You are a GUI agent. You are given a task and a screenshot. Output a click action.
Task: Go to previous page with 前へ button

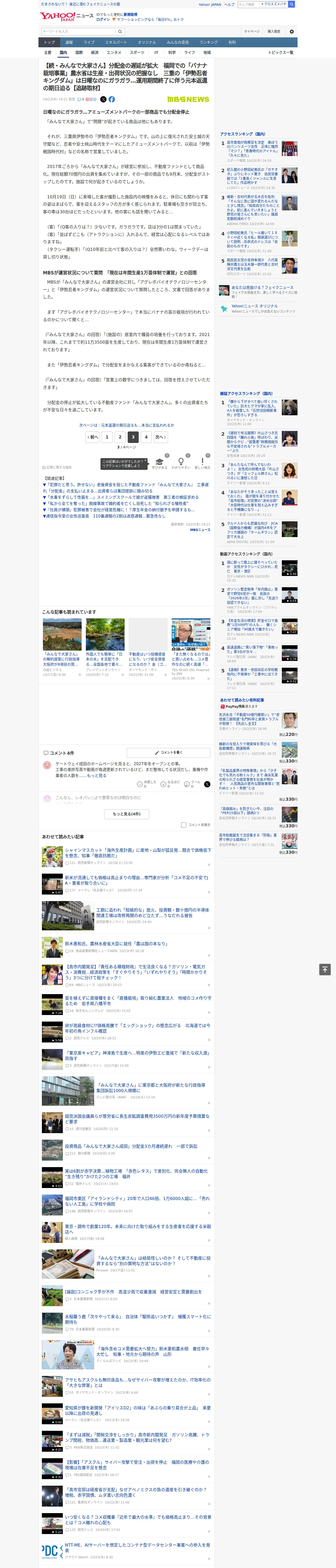92,437
